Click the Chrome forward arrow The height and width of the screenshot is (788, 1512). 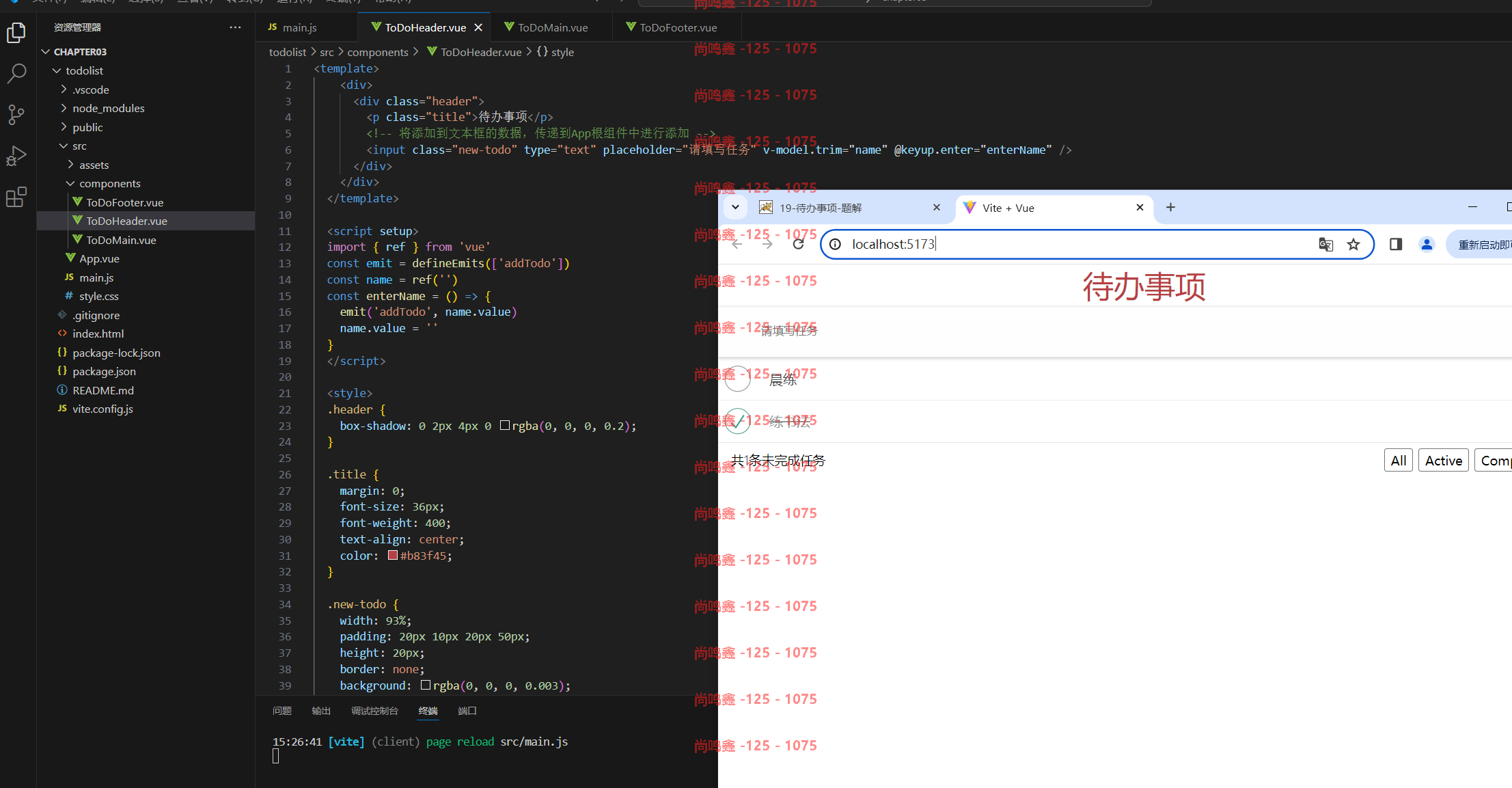point(767,244)
